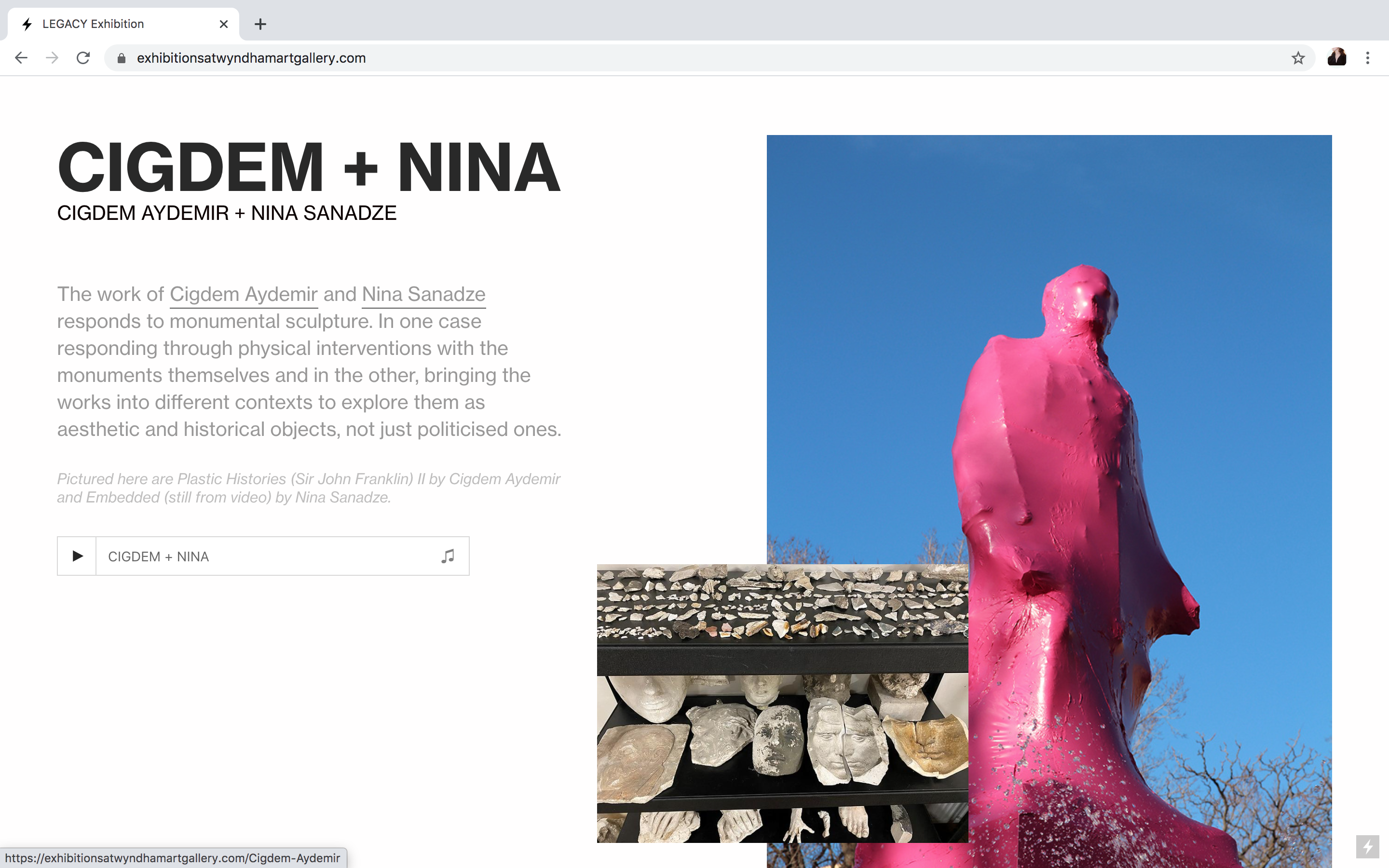Bookmark this page with star icon
Screen dimensions: 1389x868
pos(1298,58)
